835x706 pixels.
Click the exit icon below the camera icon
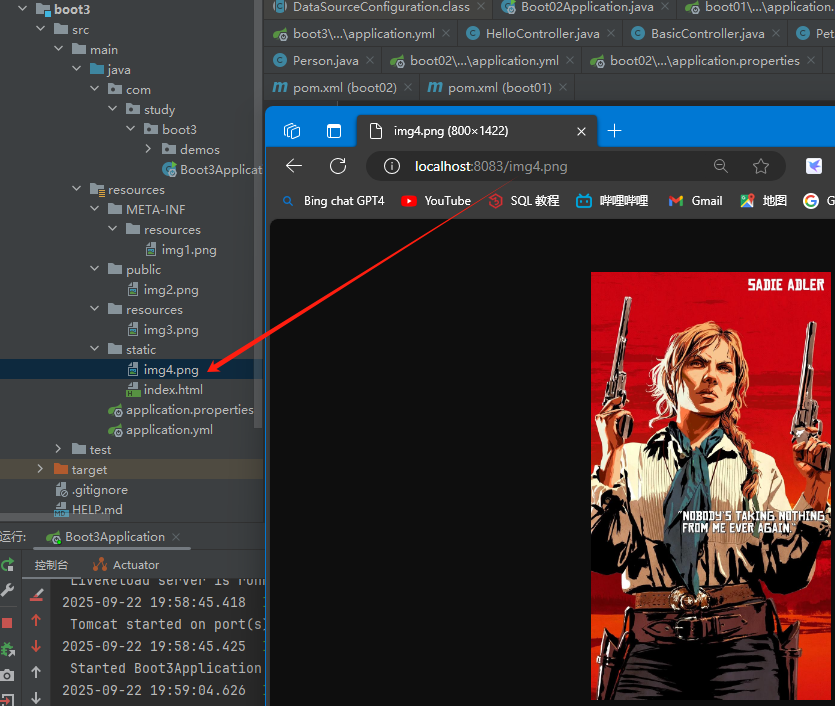(x=7, y=699)
